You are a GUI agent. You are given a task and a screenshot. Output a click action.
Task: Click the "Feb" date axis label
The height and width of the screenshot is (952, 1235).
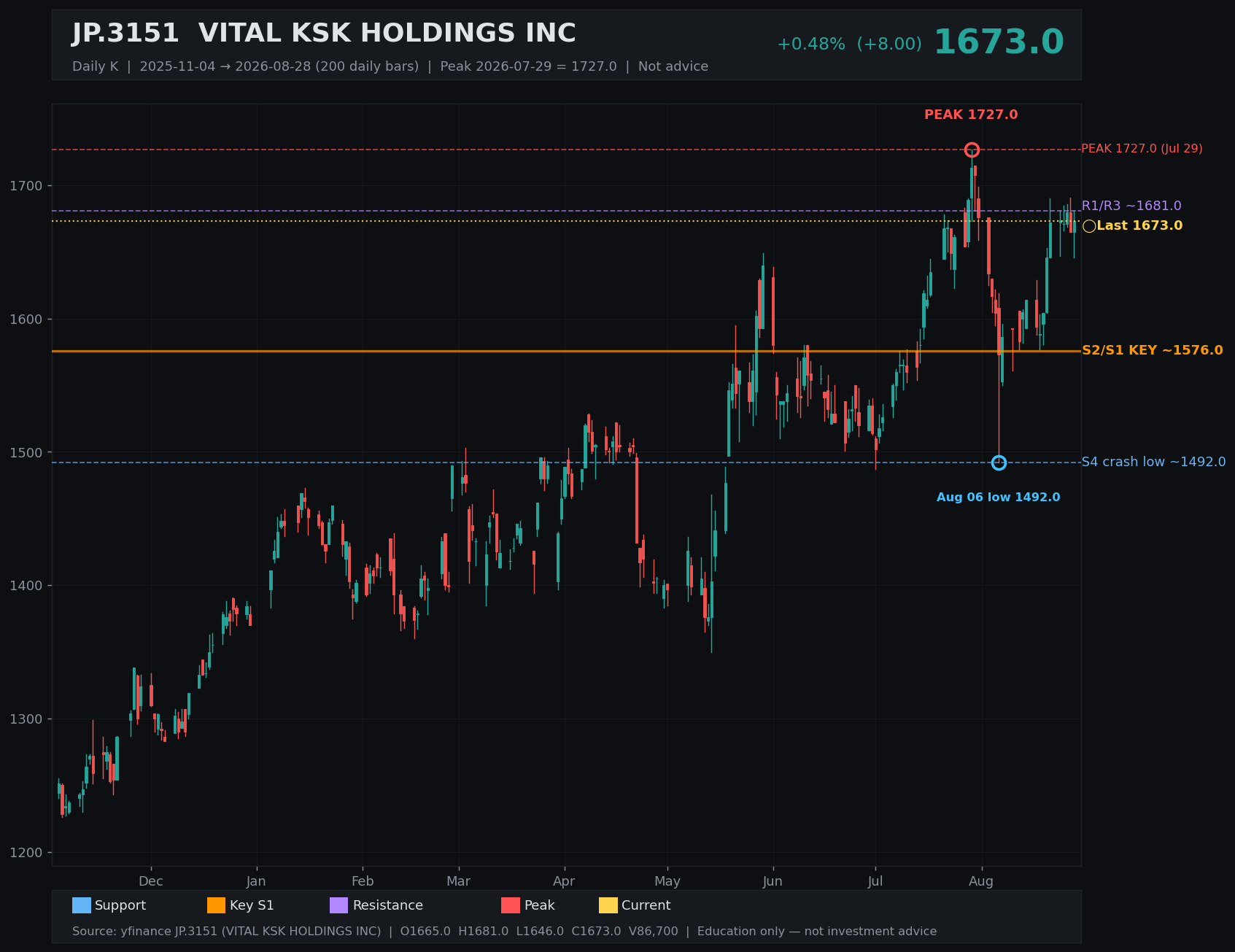[x=363, y=881]
